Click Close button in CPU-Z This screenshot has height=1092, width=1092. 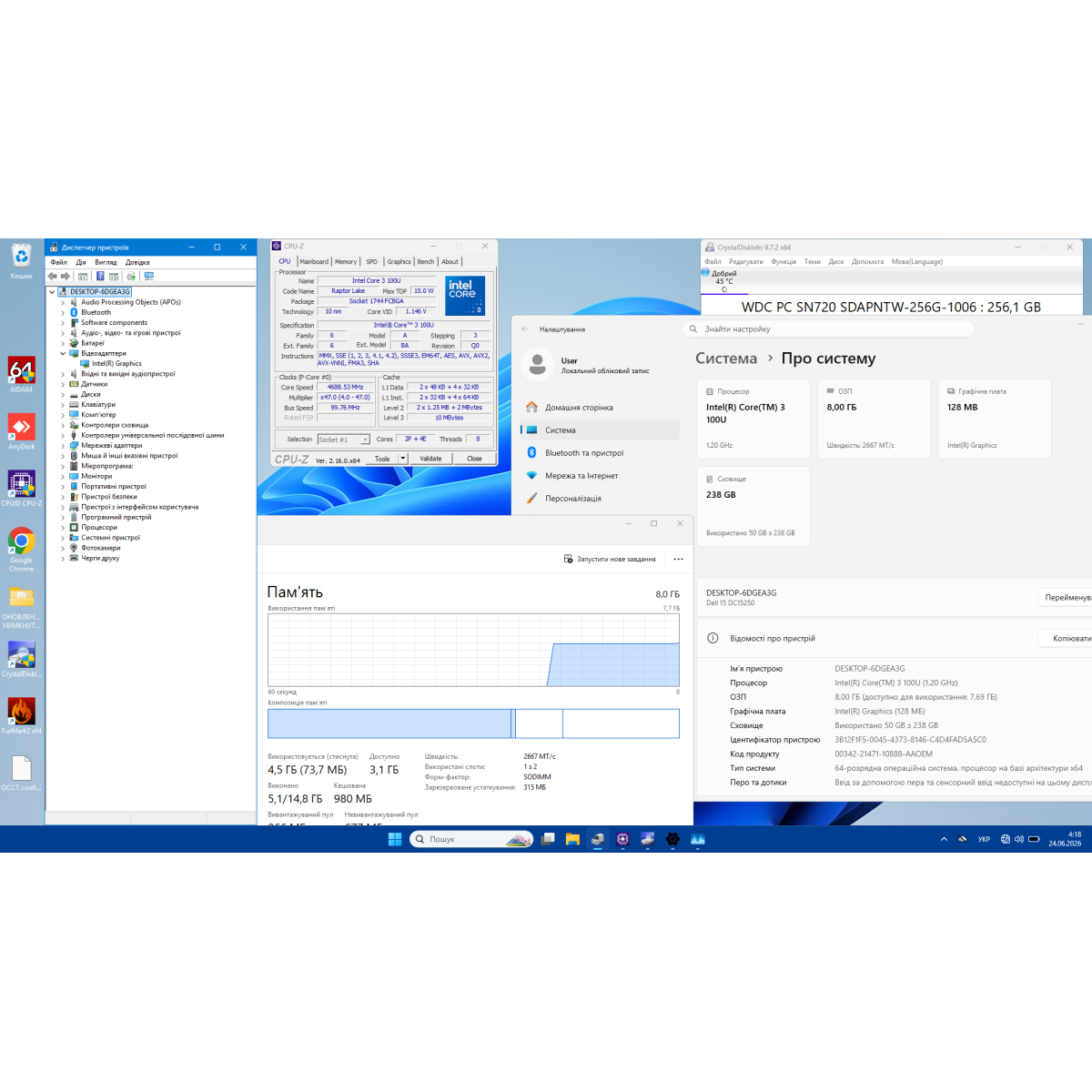coord(474,459)
